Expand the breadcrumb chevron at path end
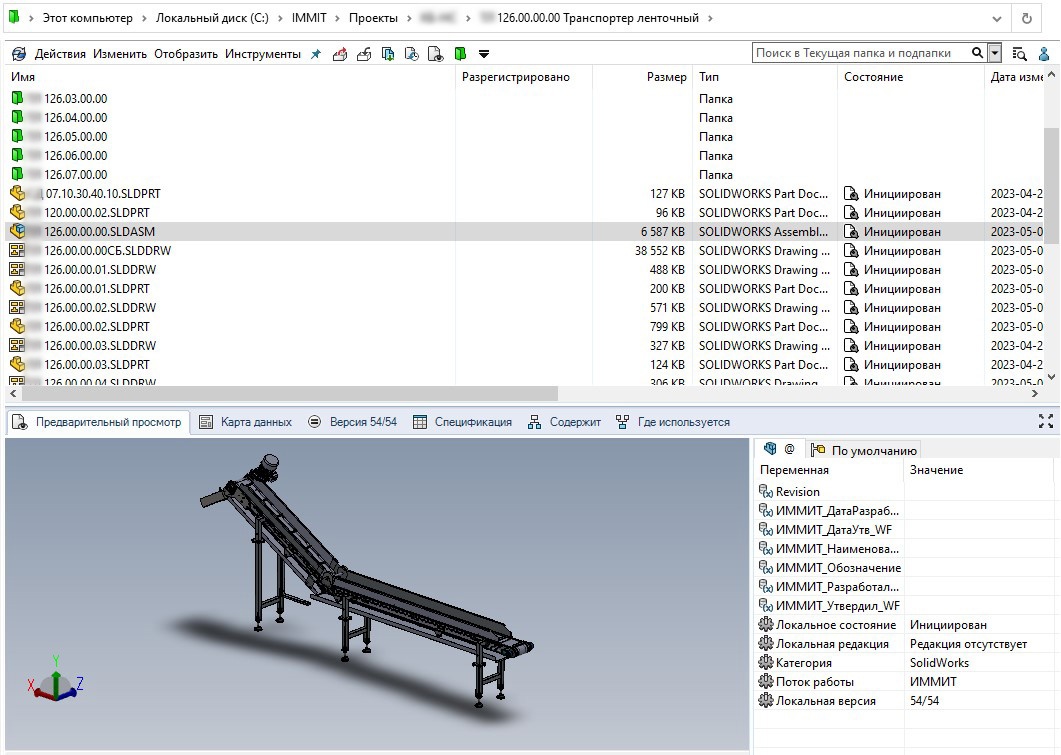 pyautogui.click(x=998, y=17)
